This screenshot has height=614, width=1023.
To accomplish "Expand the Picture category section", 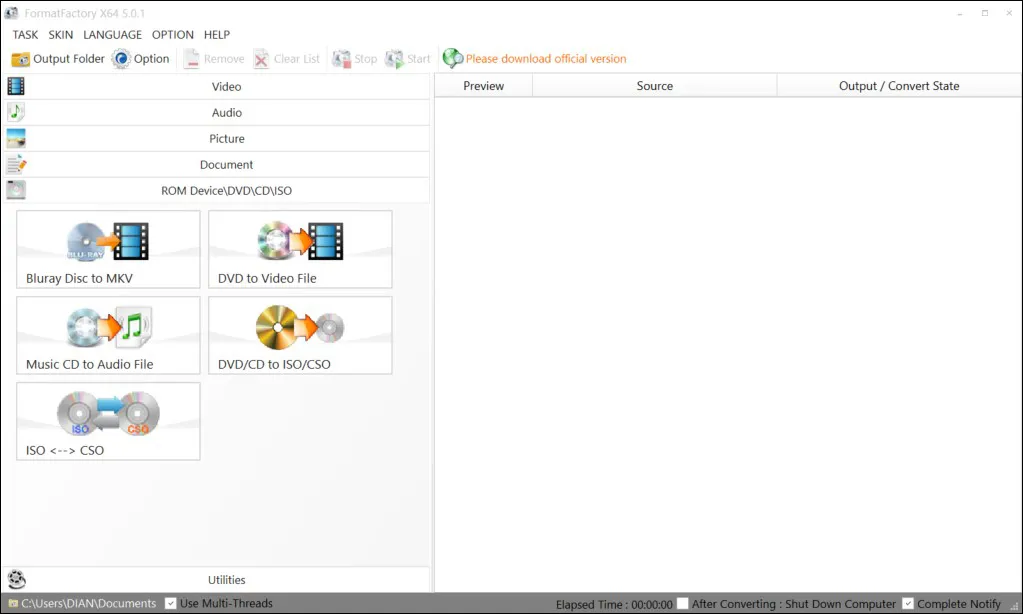I will pyautogui.click(x=226, y=139).
